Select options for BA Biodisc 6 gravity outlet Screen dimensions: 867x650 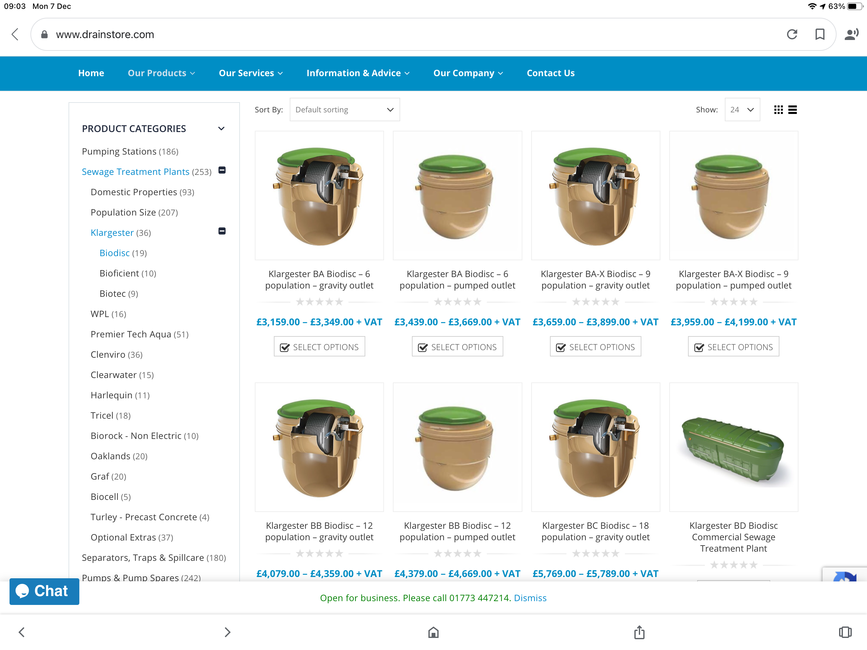[x=319, y=347]
